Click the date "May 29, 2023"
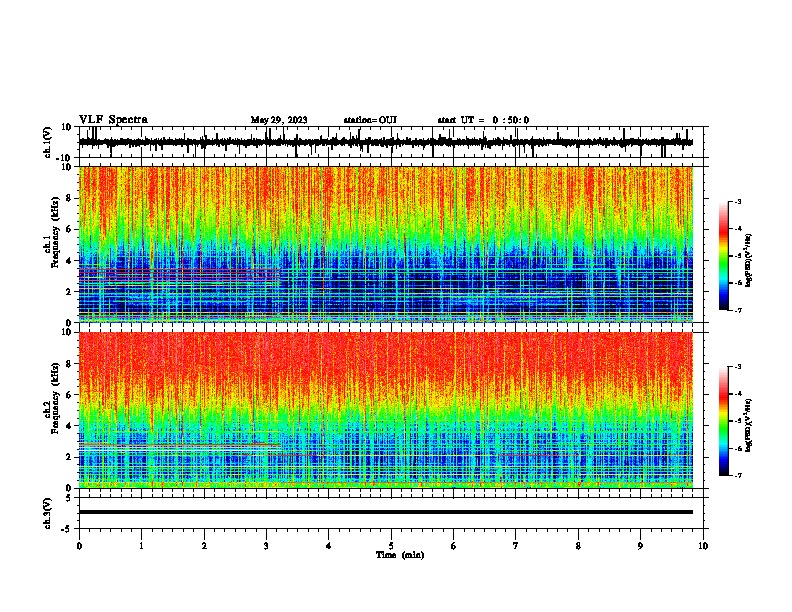792x612 pixels. point(279,120)
